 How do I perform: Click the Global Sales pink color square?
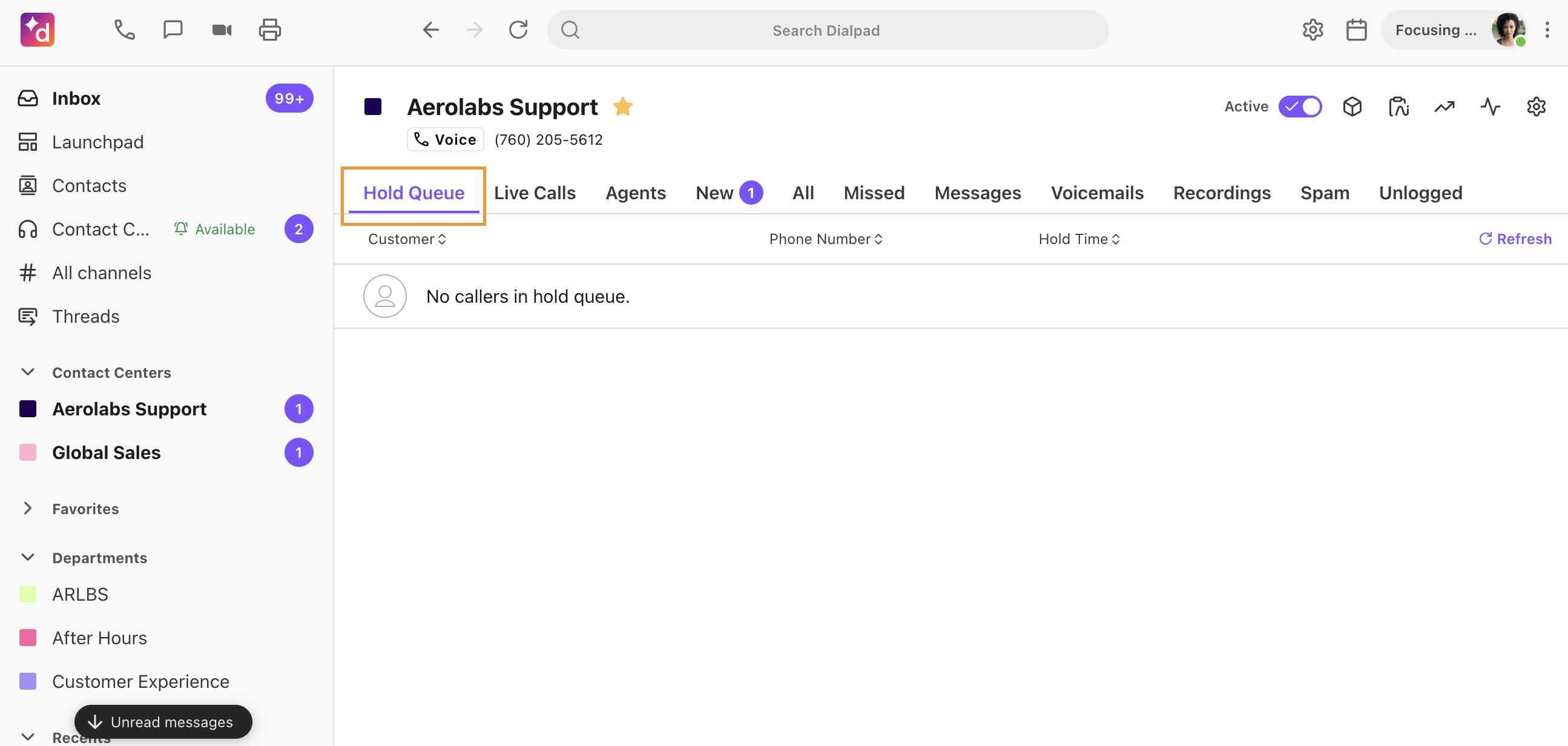pos(27,453)
